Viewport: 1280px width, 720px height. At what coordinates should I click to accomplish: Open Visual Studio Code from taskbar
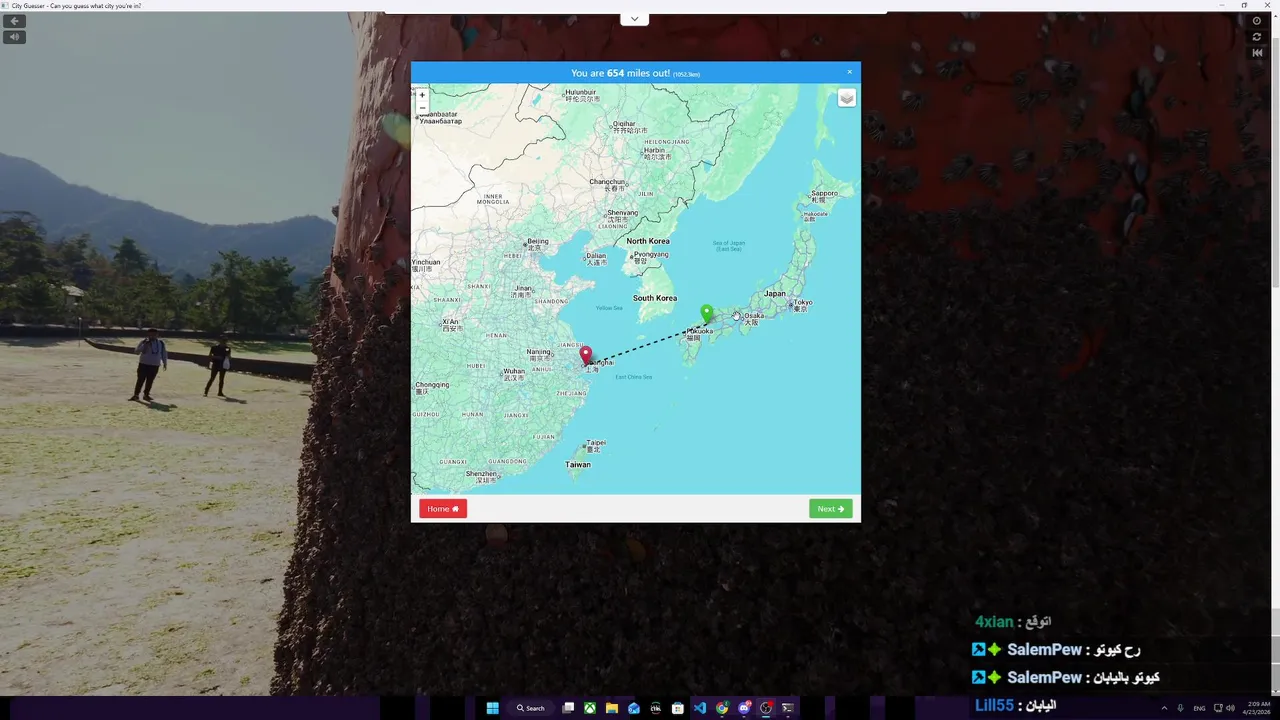700,708
